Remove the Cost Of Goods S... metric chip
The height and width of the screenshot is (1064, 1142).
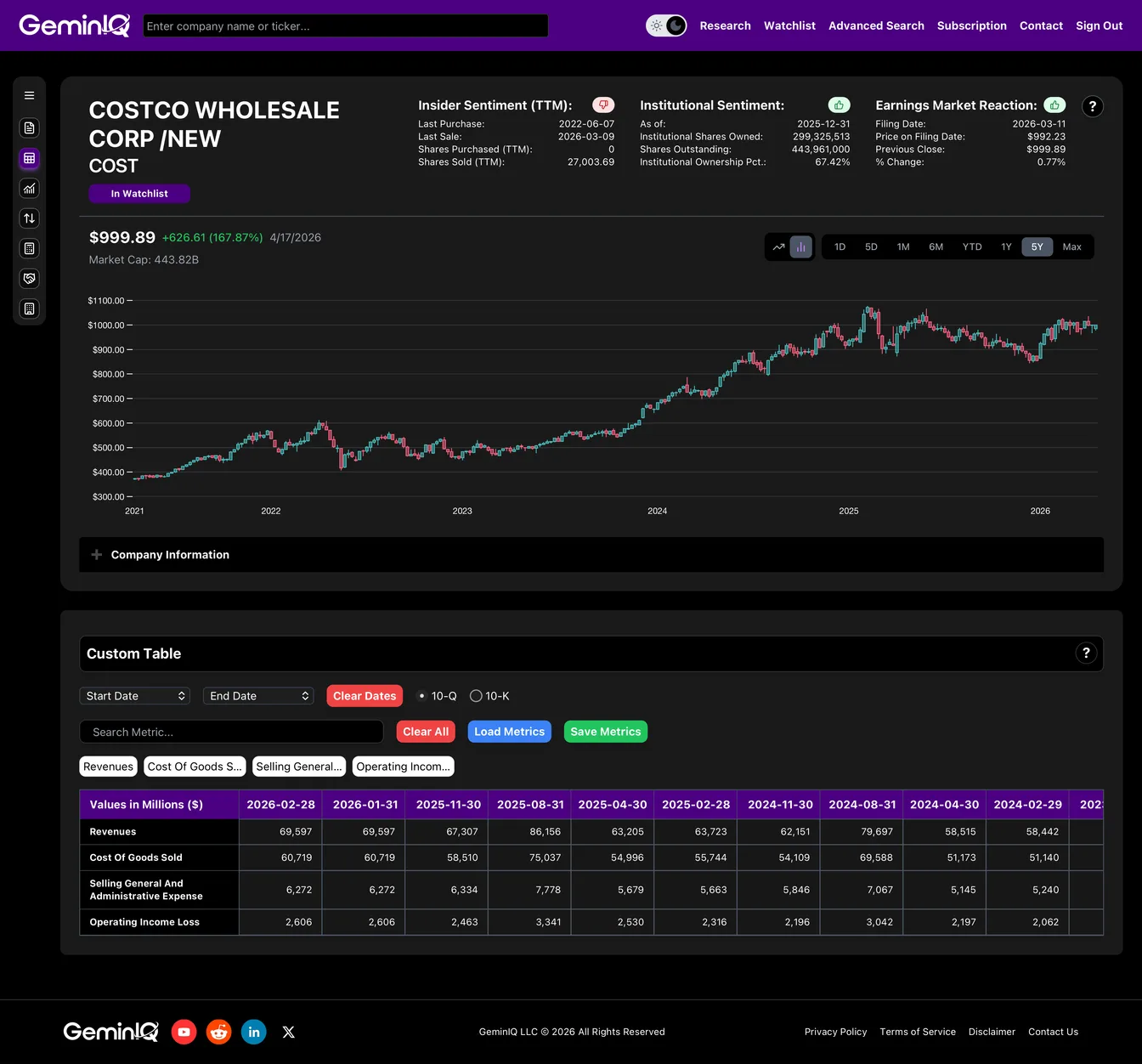(195, 767)
